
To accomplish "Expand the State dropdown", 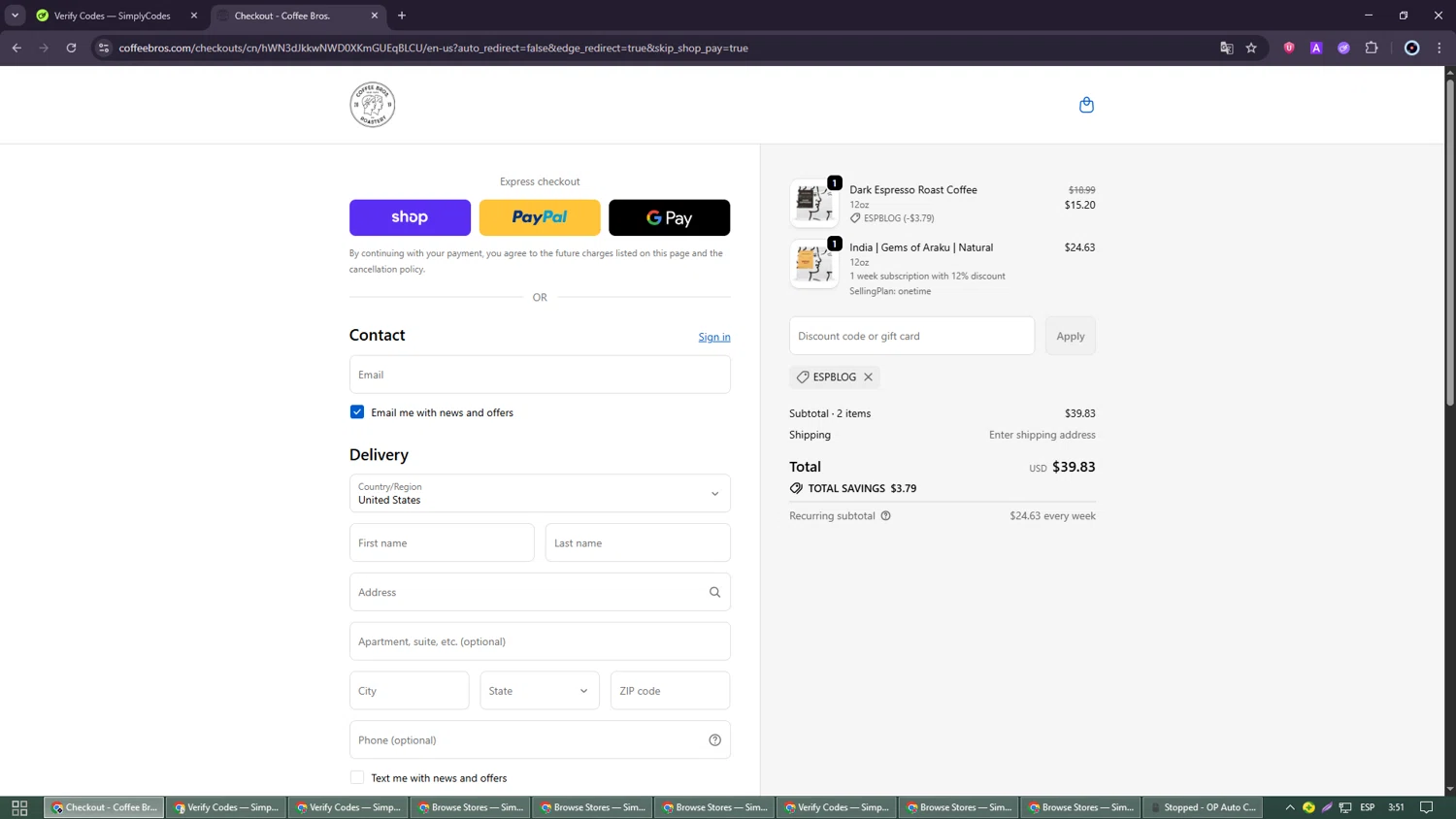I will 540,691.
